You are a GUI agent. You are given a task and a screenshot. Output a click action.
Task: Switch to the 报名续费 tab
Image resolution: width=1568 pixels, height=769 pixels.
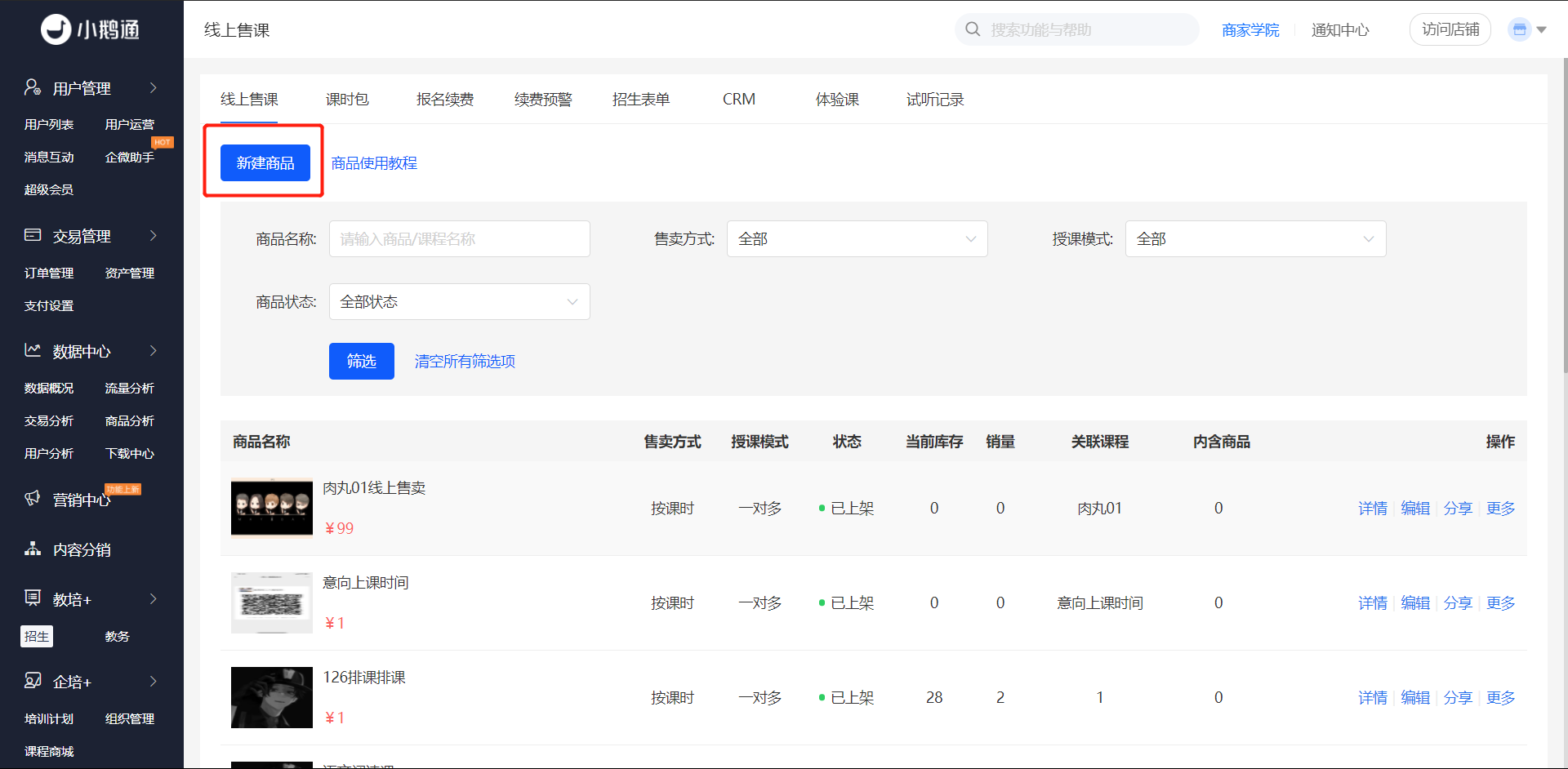(445, 99)
